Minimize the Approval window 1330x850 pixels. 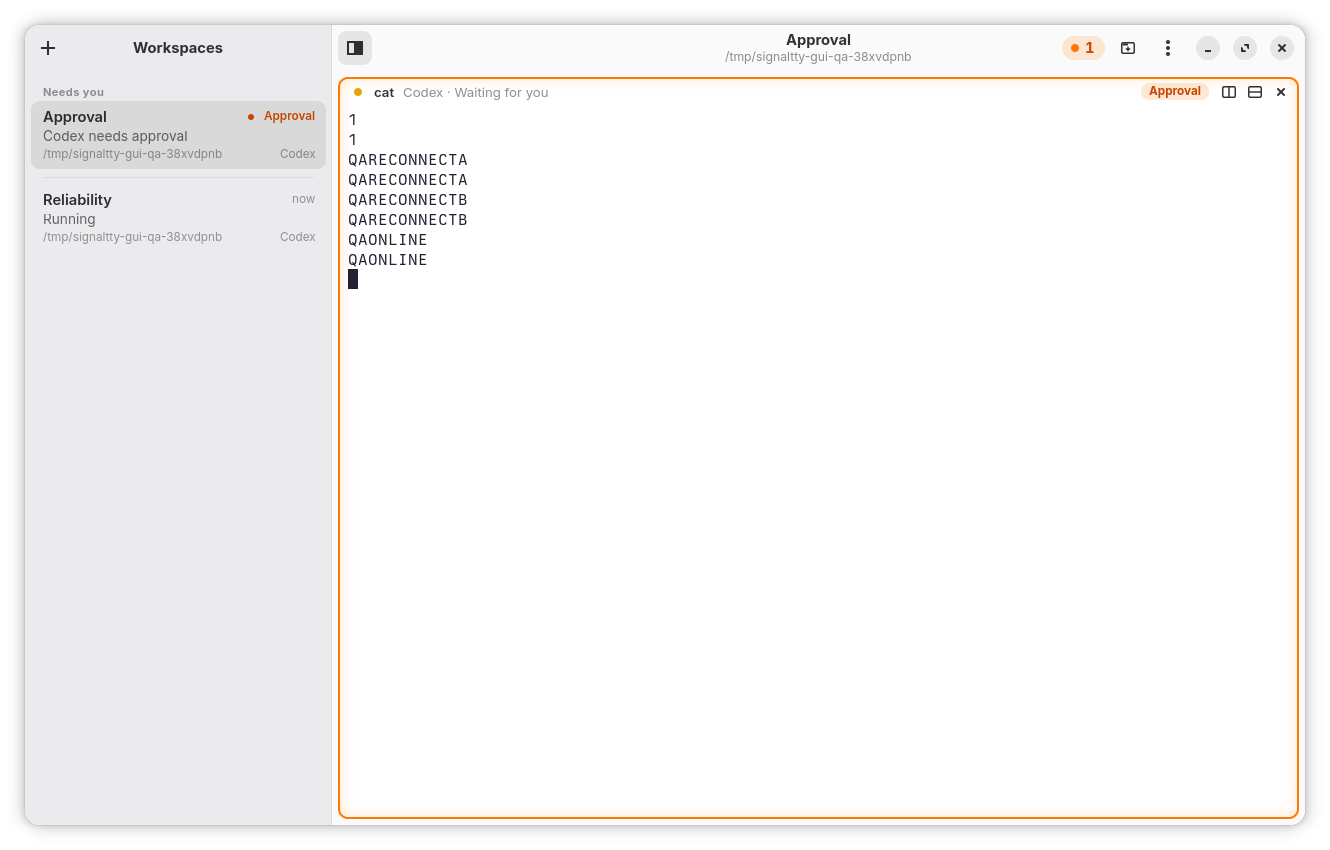[1208, 48]
